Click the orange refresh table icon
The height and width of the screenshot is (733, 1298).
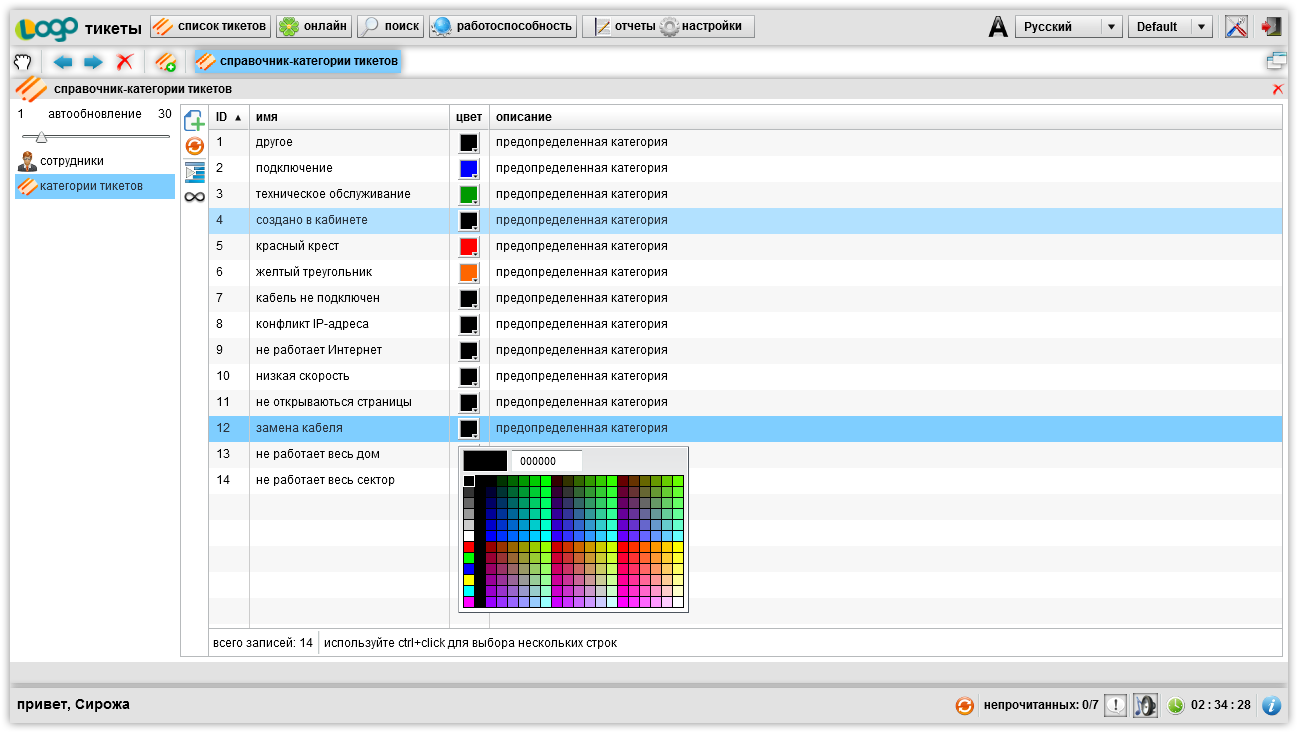click(194, 147)
